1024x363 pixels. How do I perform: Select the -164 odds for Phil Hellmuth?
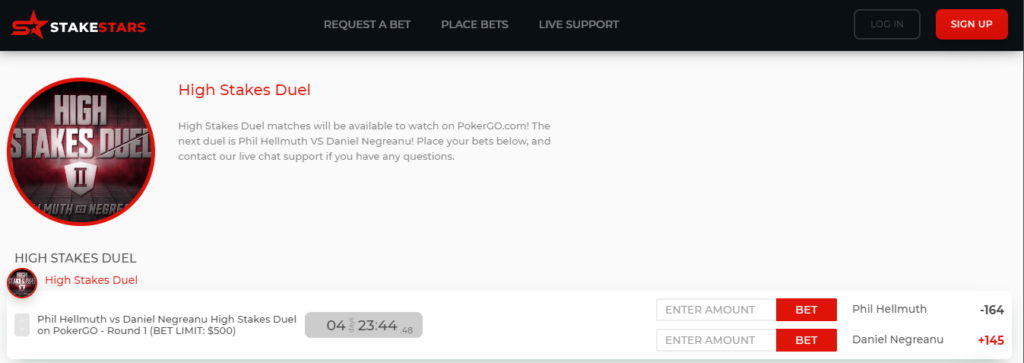pos(991,310)
